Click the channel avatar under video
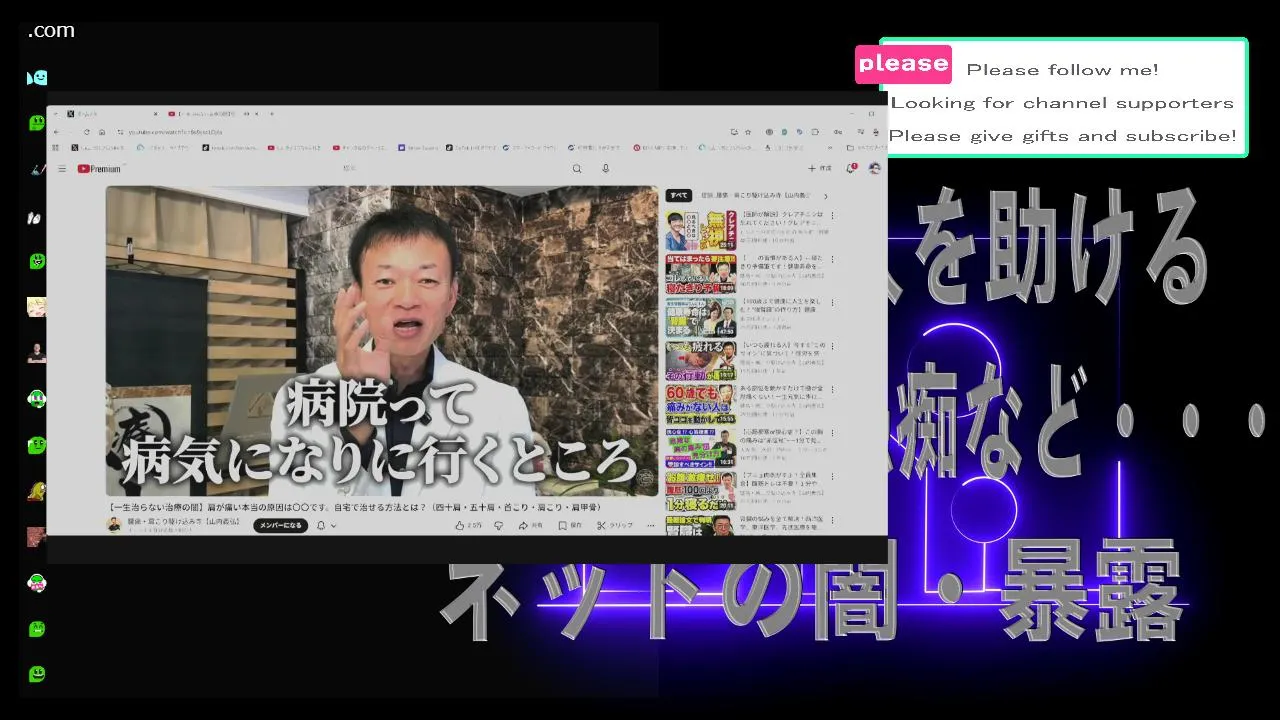This screenshot has height=720, width=1280. [114, 525]
